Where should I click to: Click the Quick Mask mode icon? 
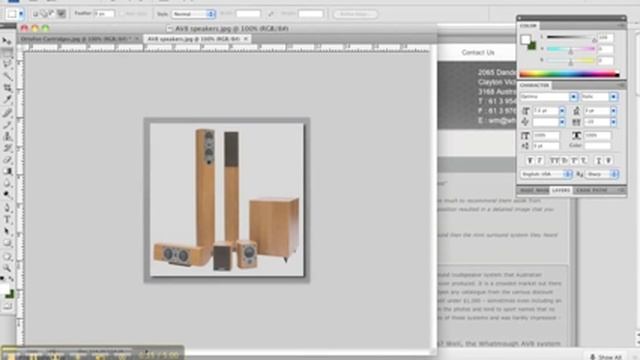click(7, 306)
